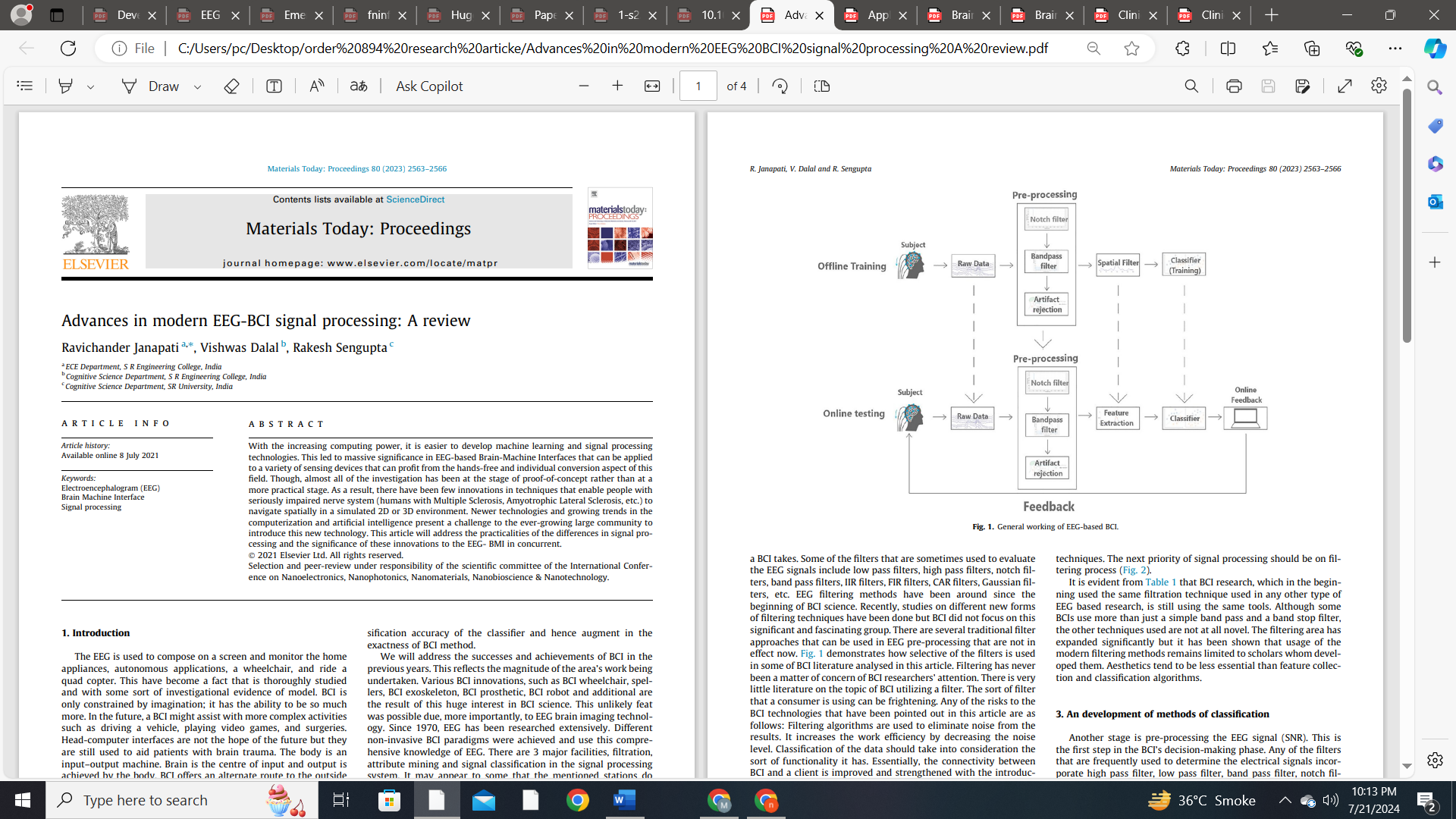Open Mail app from taskbar
This screenshot has width=1456, height=819.
tap(483, 800)
